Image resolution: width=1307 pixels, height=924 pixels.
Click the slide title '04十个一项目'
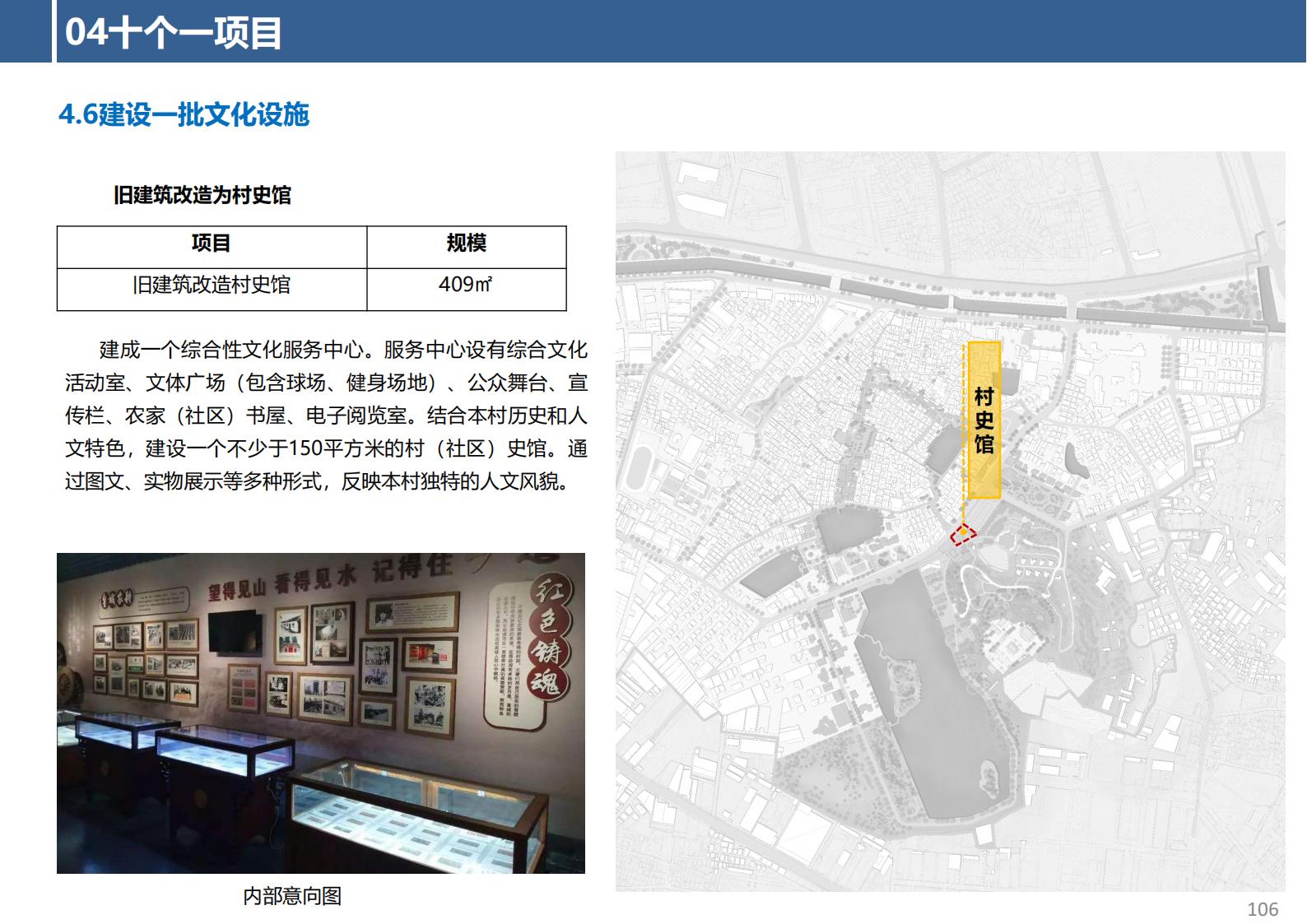pyautogui.click(x=174, y=33)
